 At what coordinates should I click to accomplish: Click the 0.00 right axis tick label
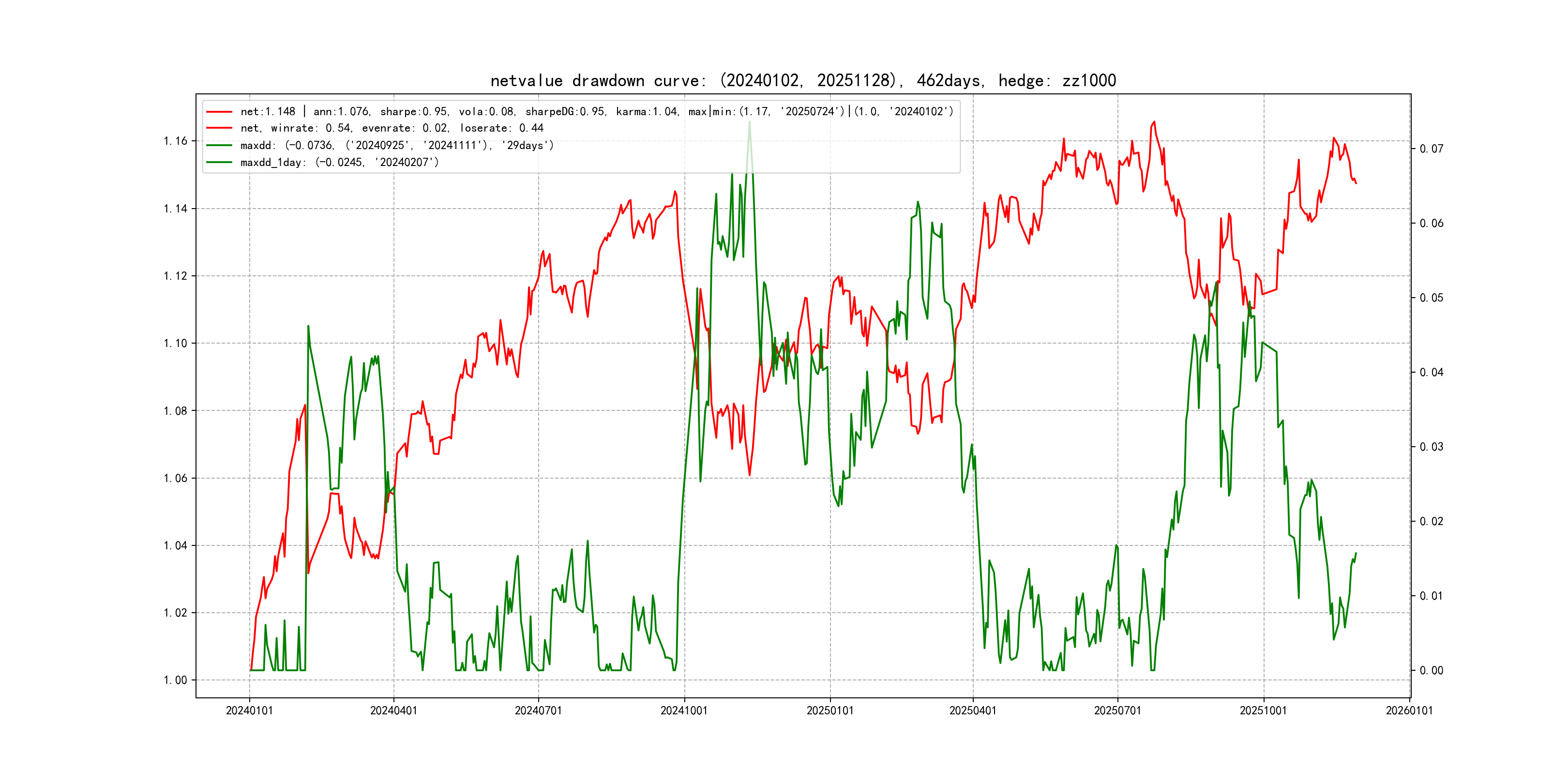click(x=1431, y=671)
